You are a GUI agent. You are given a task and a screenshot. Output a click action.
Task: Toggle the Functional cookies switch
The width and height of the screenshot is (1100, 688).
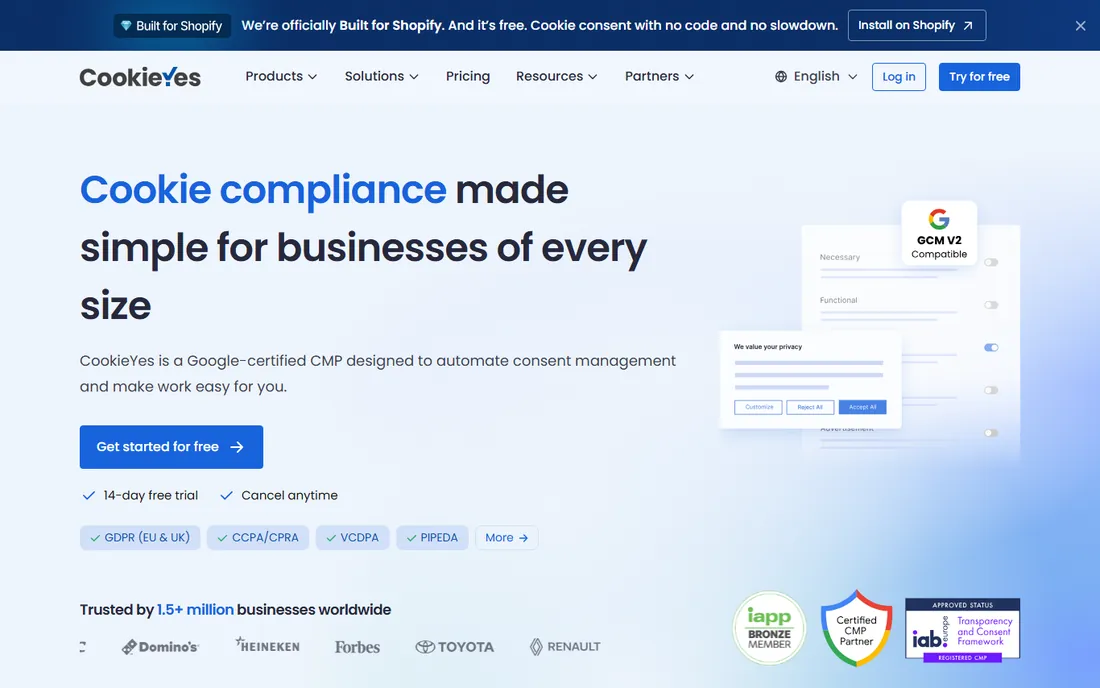coord(991,305)
